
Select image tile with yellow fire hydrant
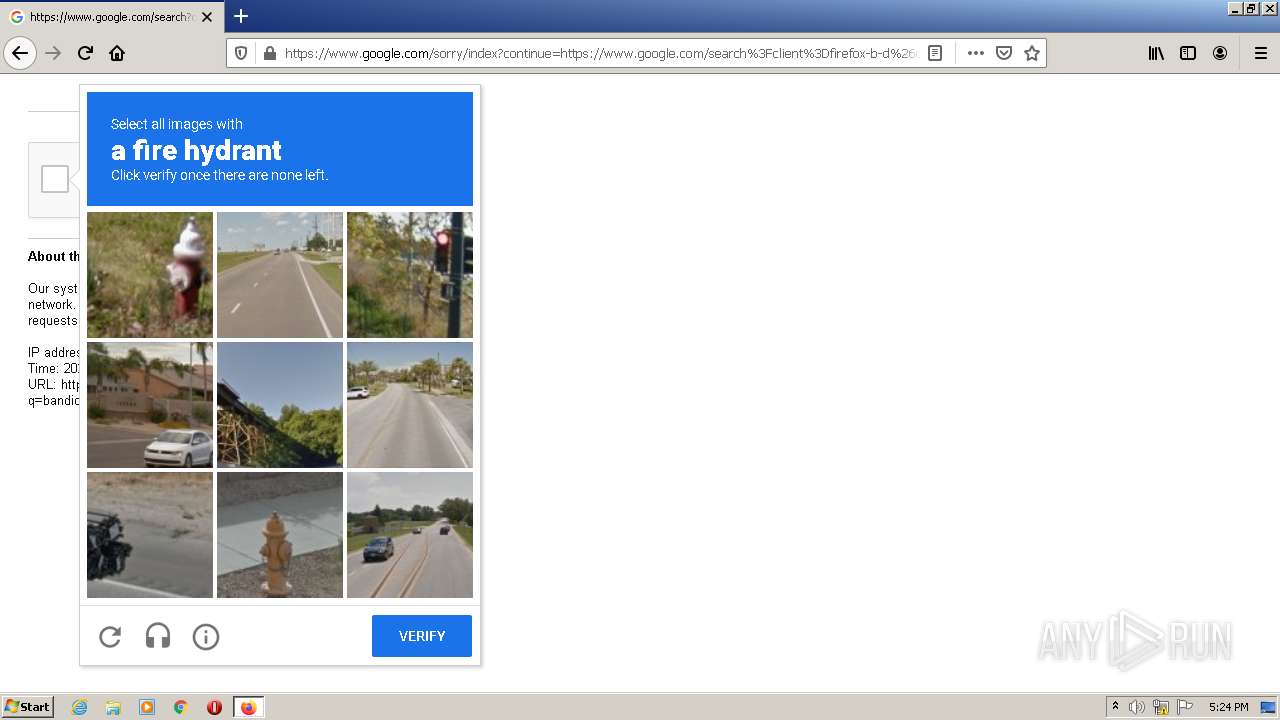280,535
